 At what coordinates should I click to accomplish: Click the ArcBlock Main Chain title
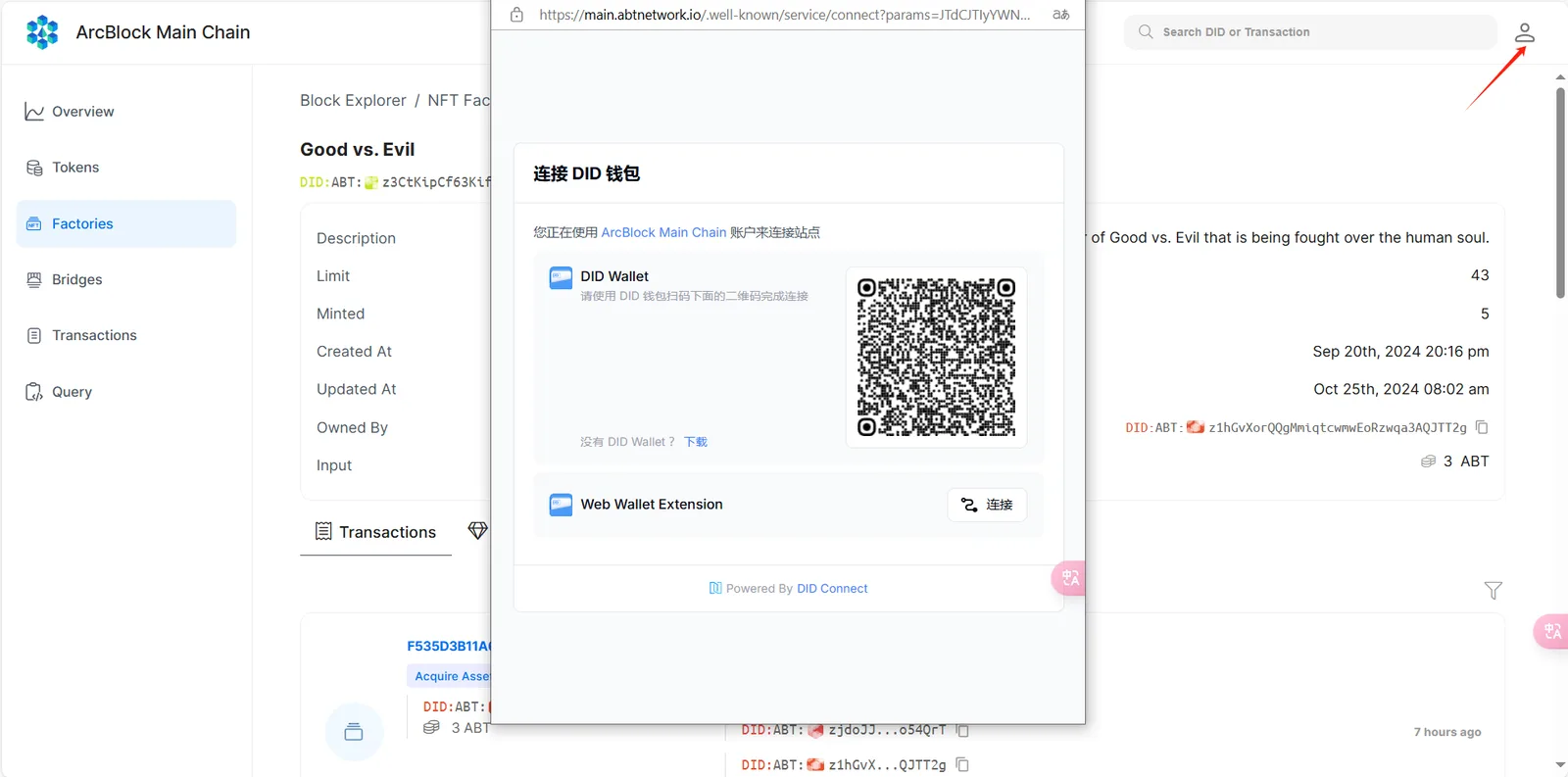click(x=163, y=32)
